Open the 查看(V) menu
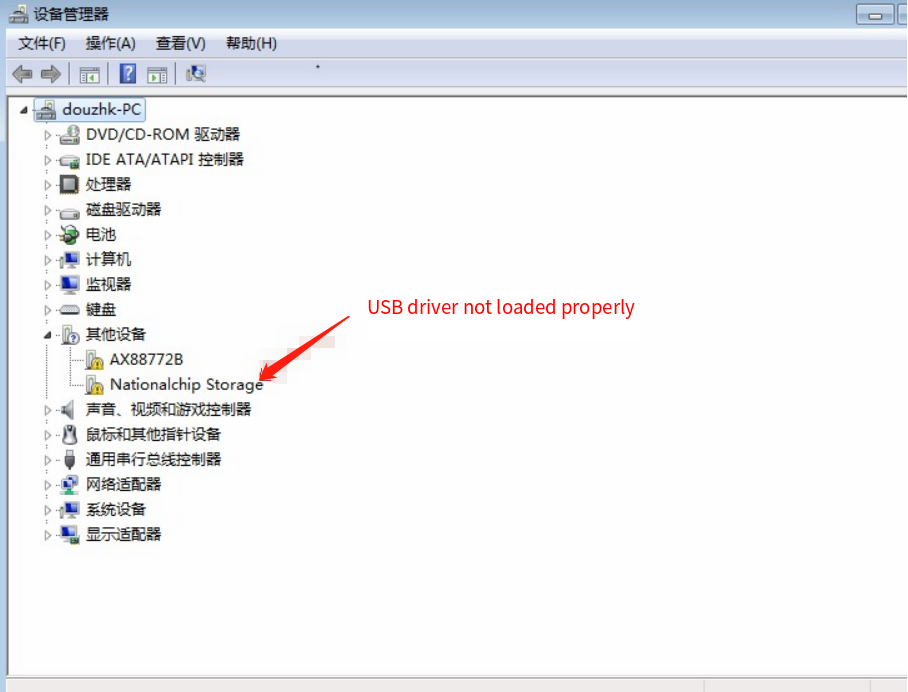 coord(181,43)
